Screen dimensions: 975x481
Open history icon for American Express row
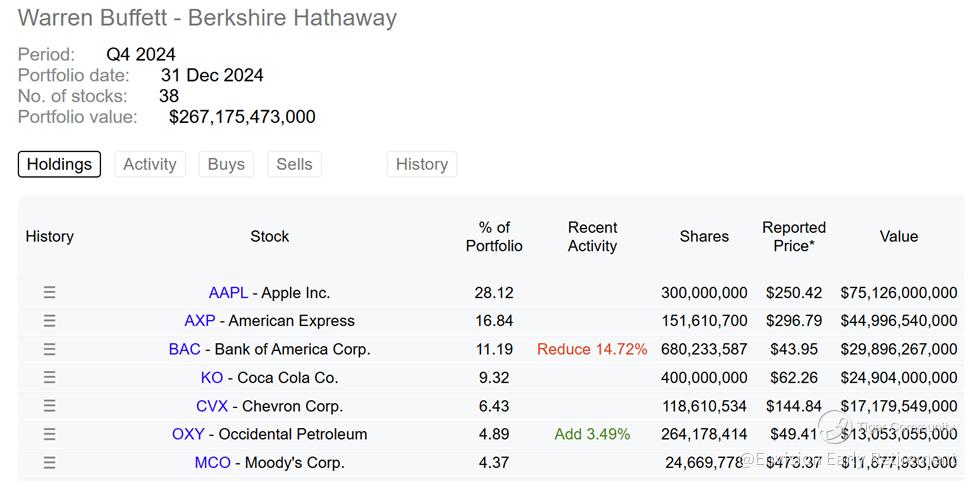coord(49,321)
